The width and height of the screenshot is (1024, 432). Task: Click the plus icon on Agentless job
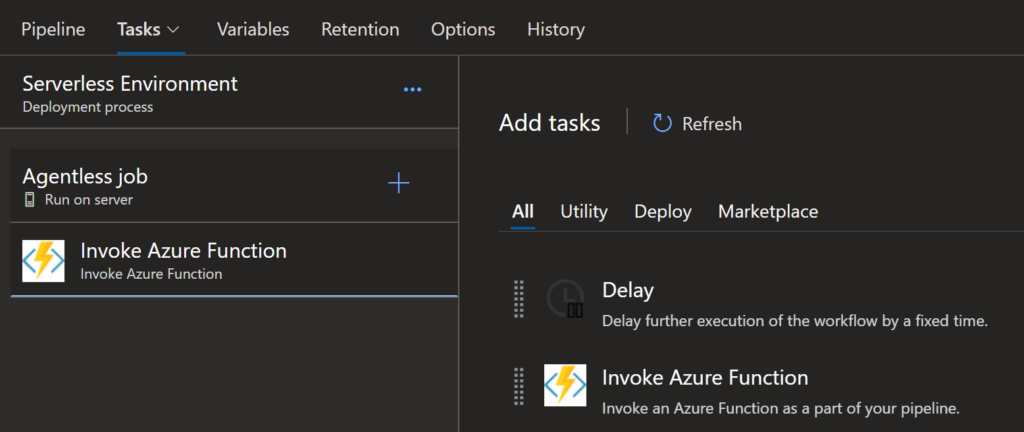398,183
